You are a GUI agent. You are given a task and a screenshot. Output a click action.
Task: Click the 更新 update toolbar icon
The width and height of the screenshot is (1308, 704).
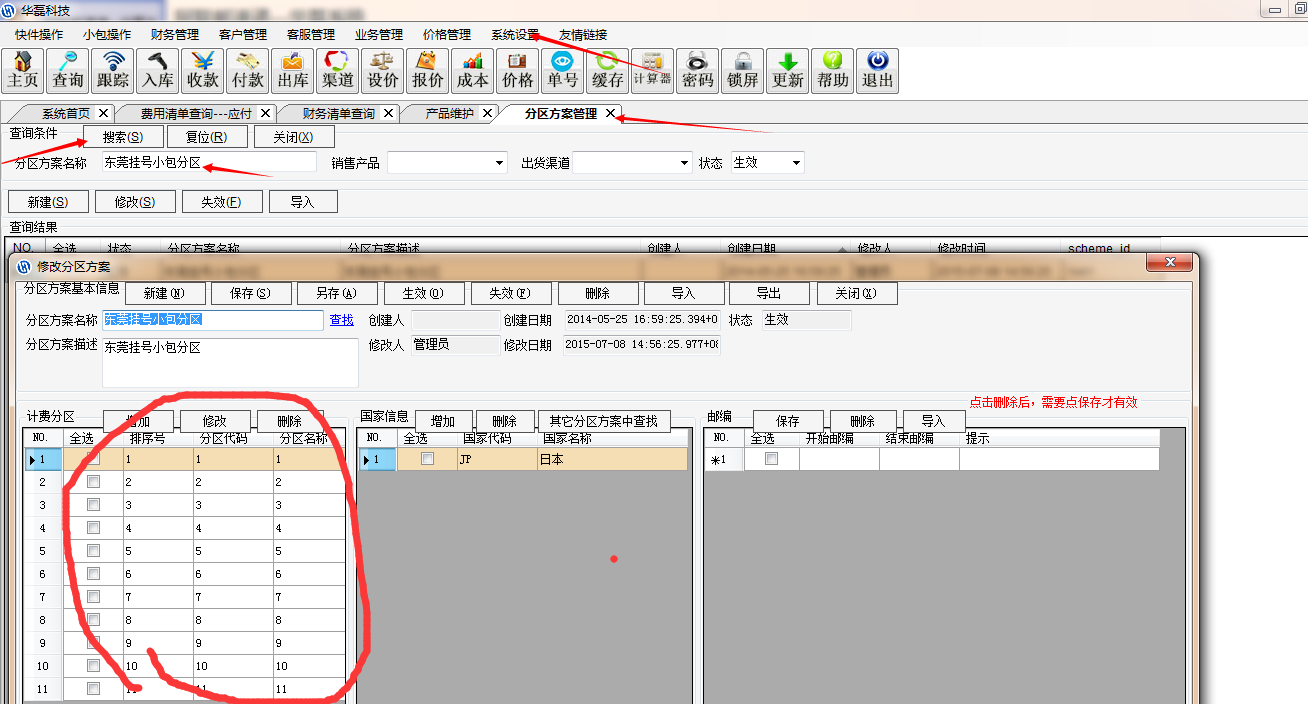click(787, 71)
